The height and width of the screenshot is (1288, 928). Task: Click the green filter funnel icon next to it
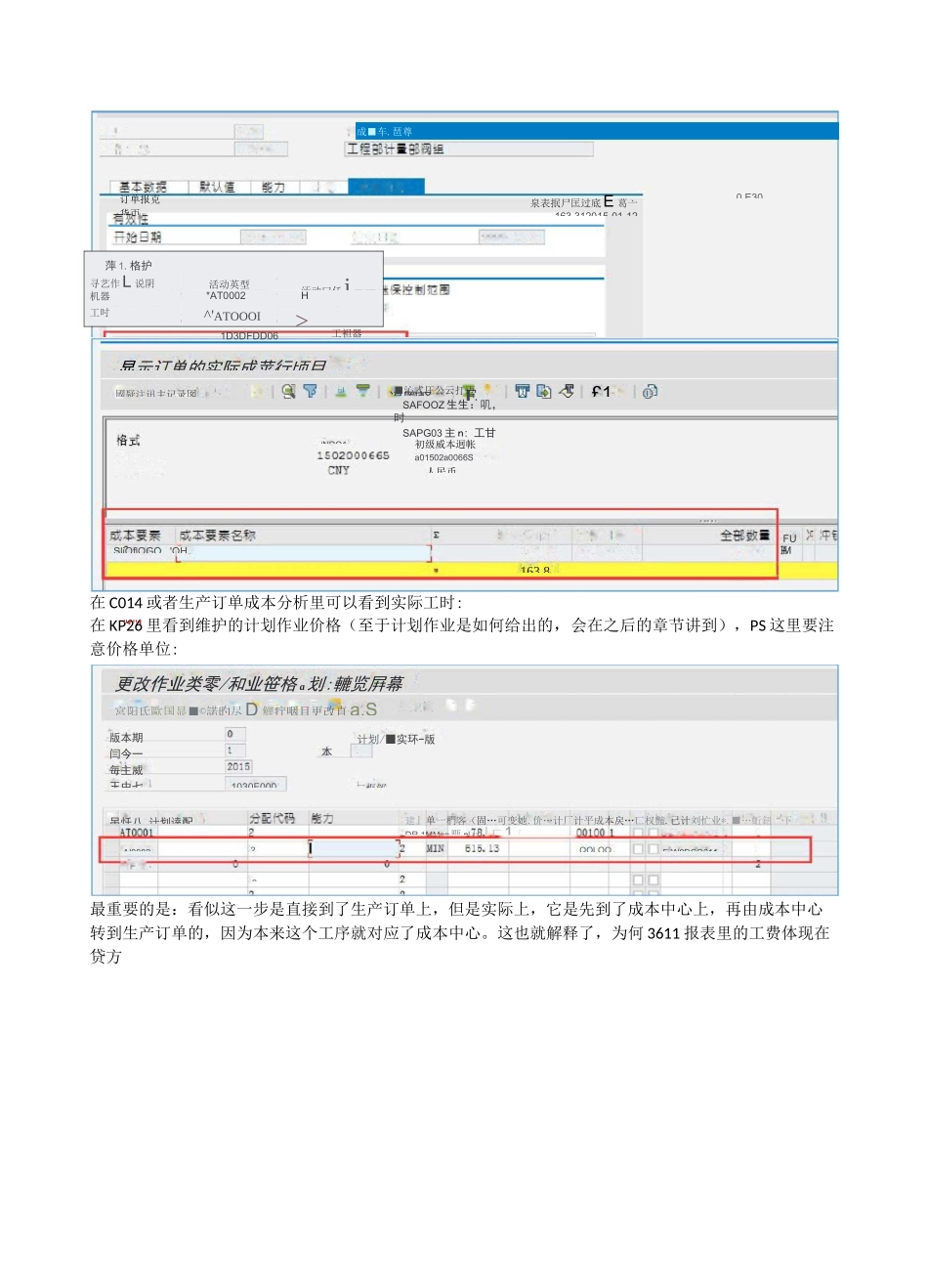(362, 391)
